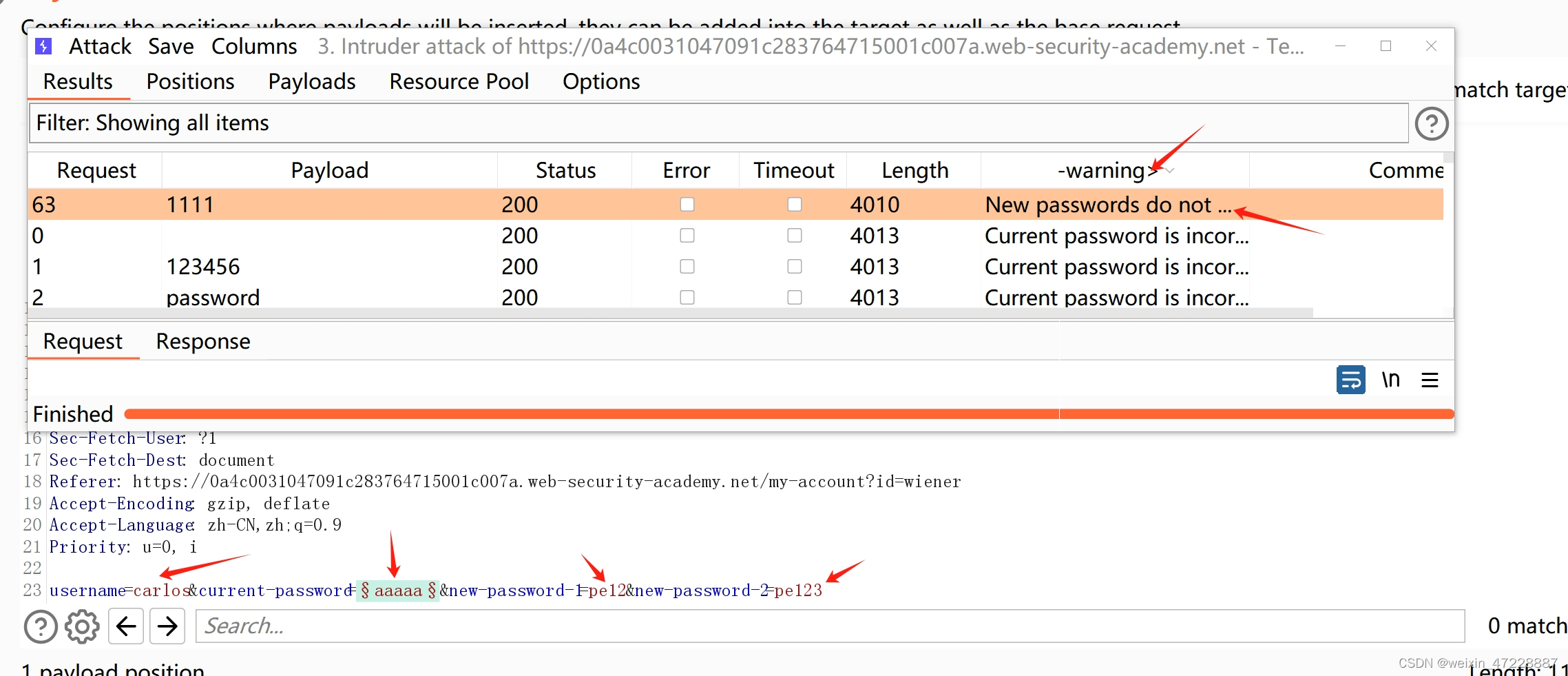This screenshot has height=676, width=1568.
Task: Open the Attack menu
Action: (100, 46)
